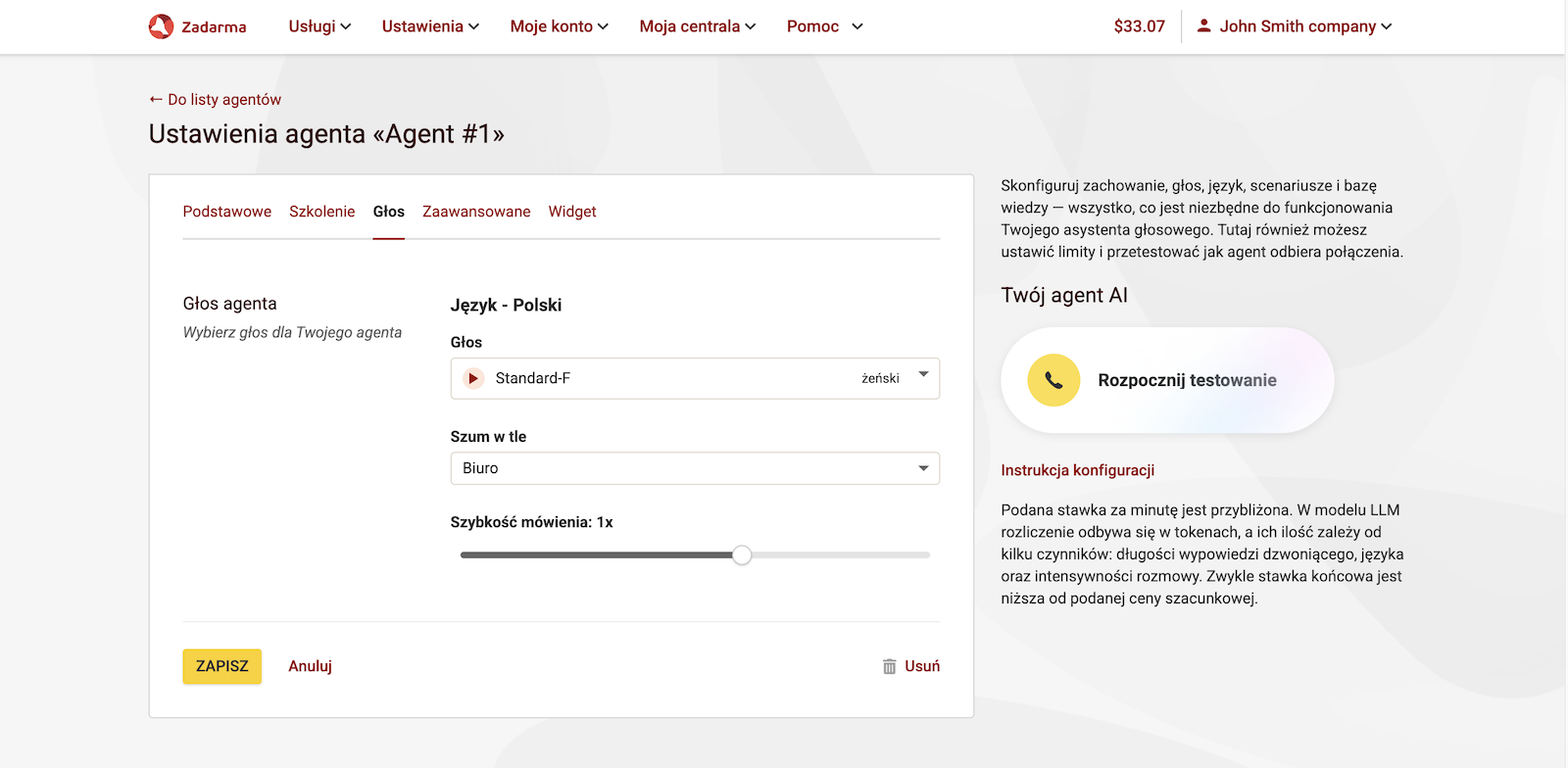Open the Pomoc menu
Screen dimensions: 1568x768
[x=824, y=26]
